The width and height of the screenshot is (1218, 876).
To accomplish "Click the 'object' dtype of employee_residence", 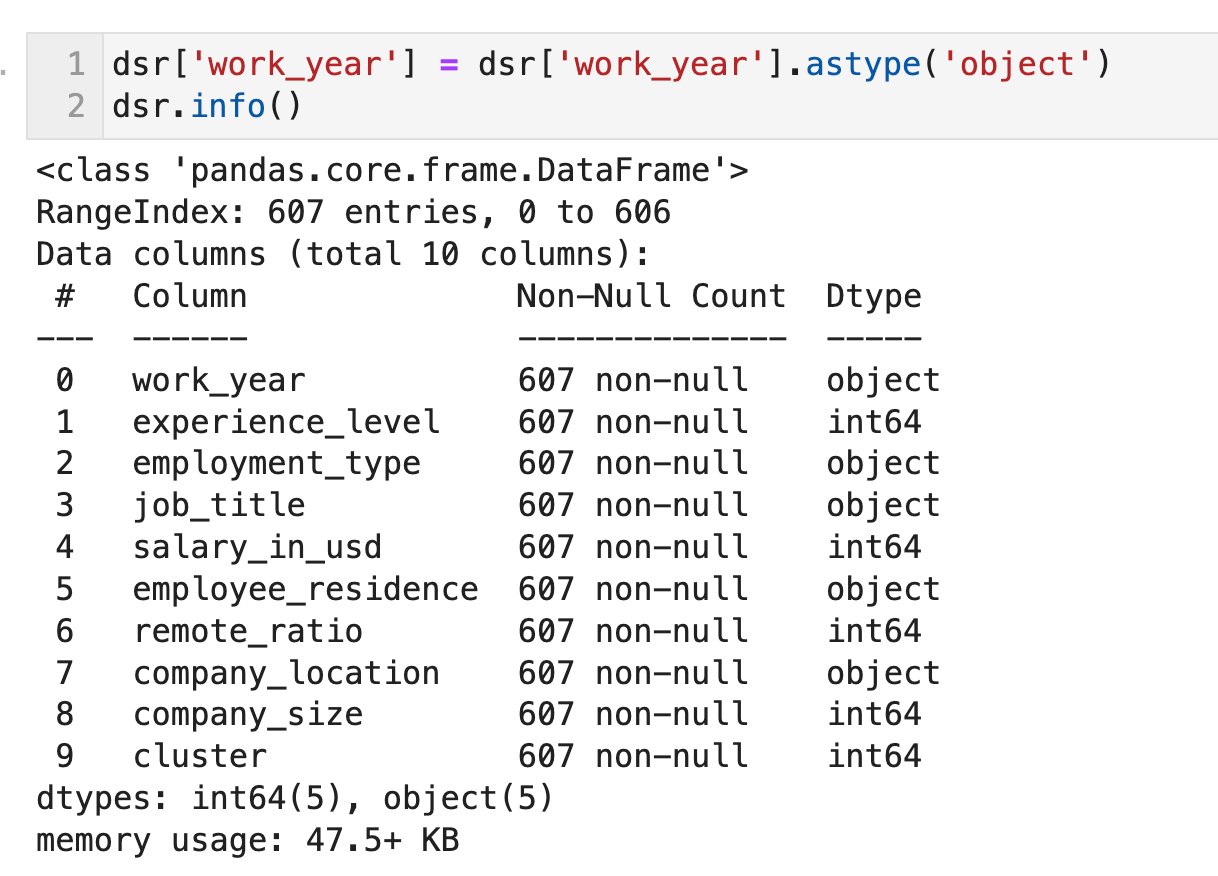I will [x=884, y=589].
